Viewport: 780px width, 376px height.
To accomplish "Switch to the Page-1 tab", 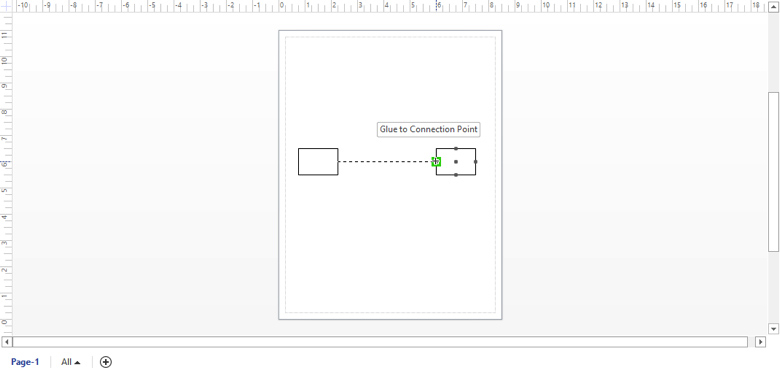I will [x=25, y=362].
